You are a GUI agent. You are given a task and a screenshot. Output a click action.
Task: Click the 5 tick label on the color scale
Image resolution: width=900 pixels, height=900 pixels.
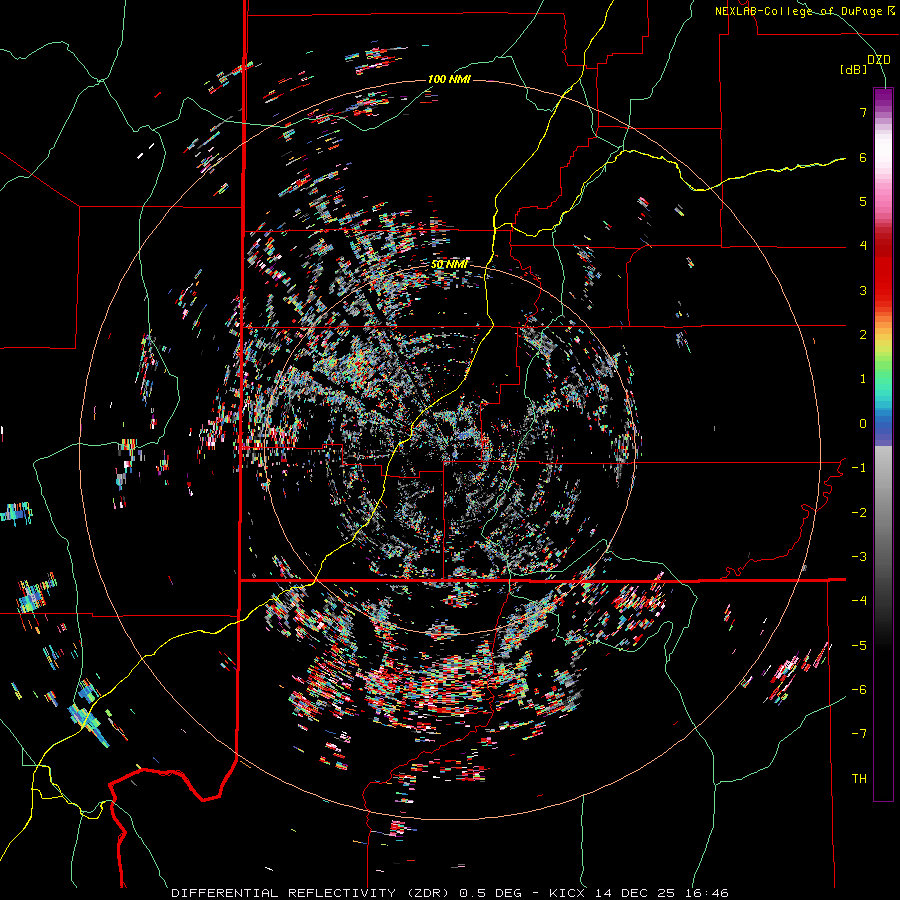point(863,201)
